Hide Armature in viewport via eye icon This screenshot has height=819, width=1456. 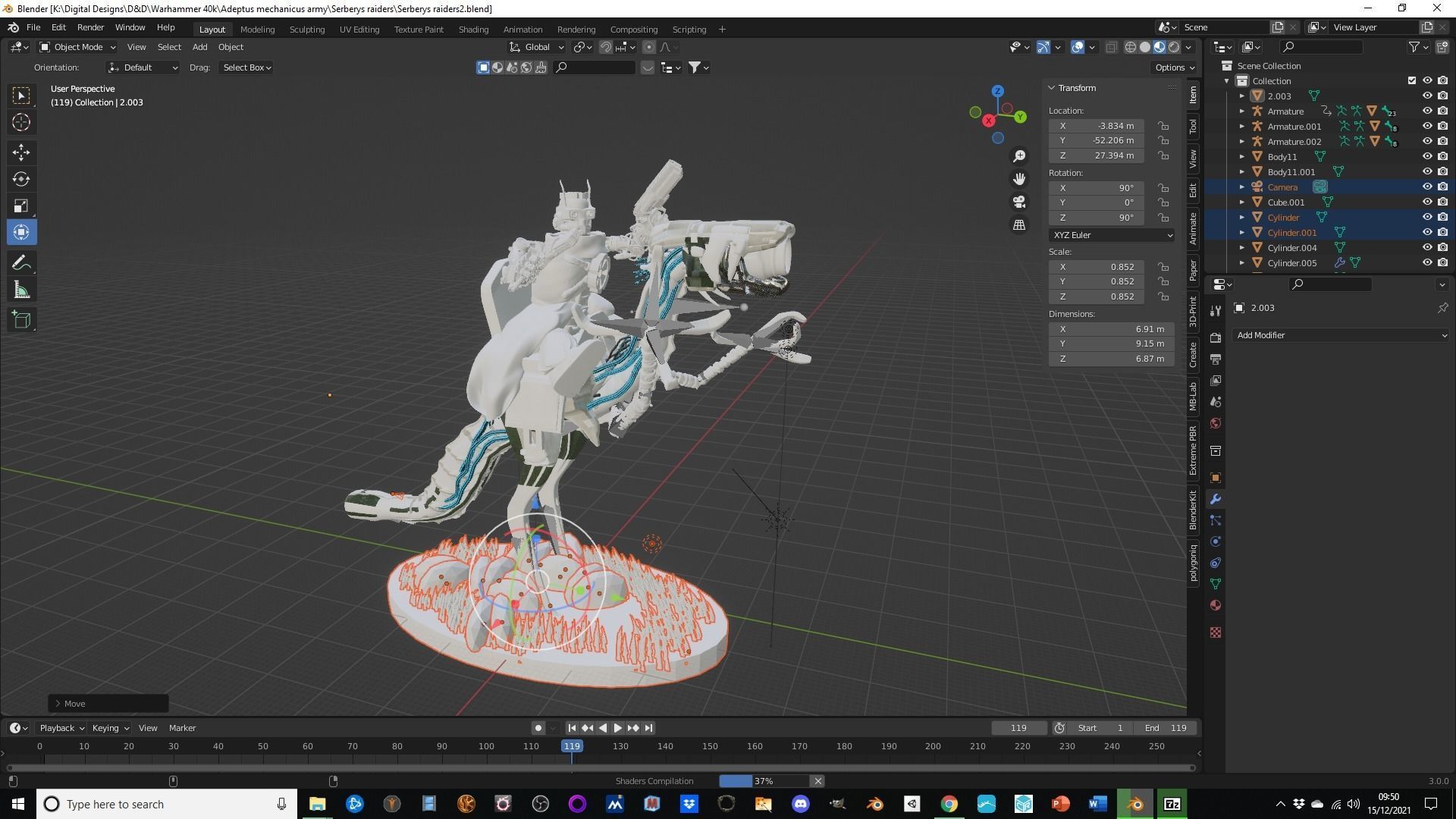[1427, 111]
